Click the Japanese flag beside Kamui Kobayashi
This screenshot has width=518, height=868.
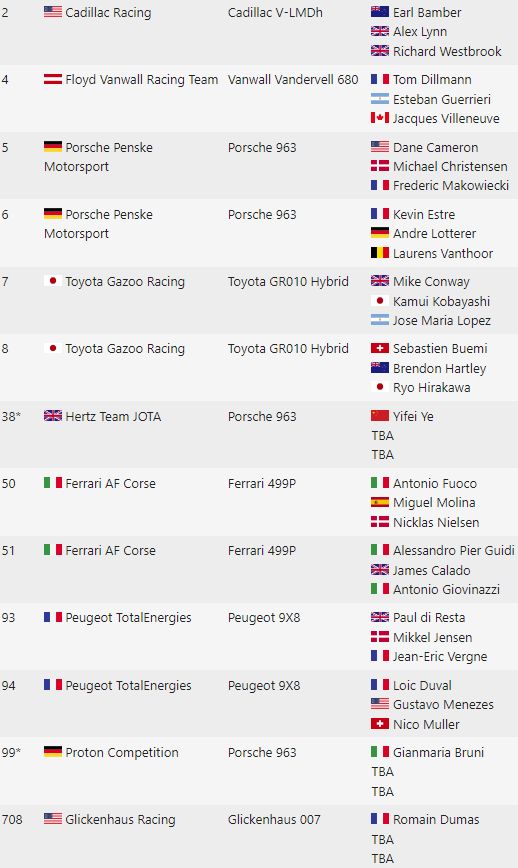point(380,301)
